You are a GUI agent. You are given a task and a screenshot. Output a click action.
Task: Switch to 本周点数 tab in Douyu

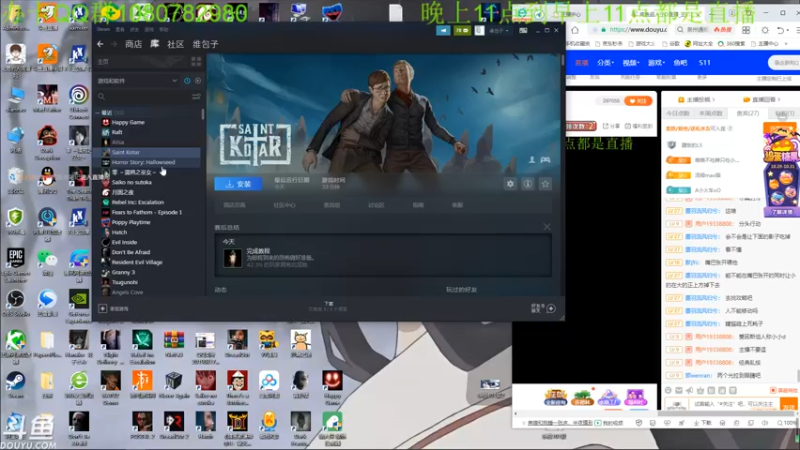tap(711, 113)
